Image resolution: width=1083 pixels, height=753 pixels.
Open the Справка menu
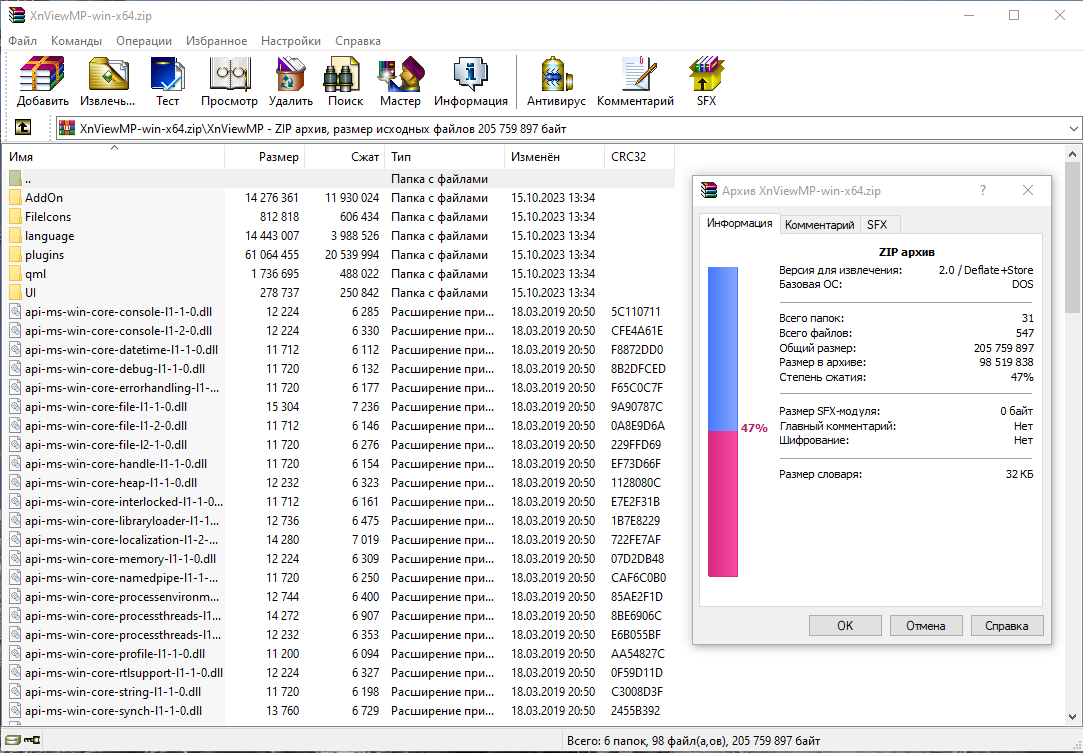point(358,41)
